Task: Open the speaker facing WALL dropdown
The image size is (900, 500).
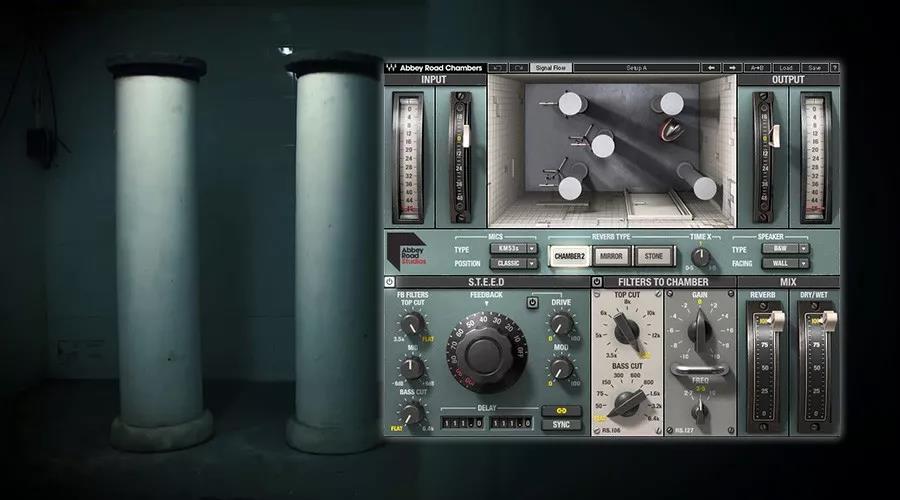Action: (785, 263)
